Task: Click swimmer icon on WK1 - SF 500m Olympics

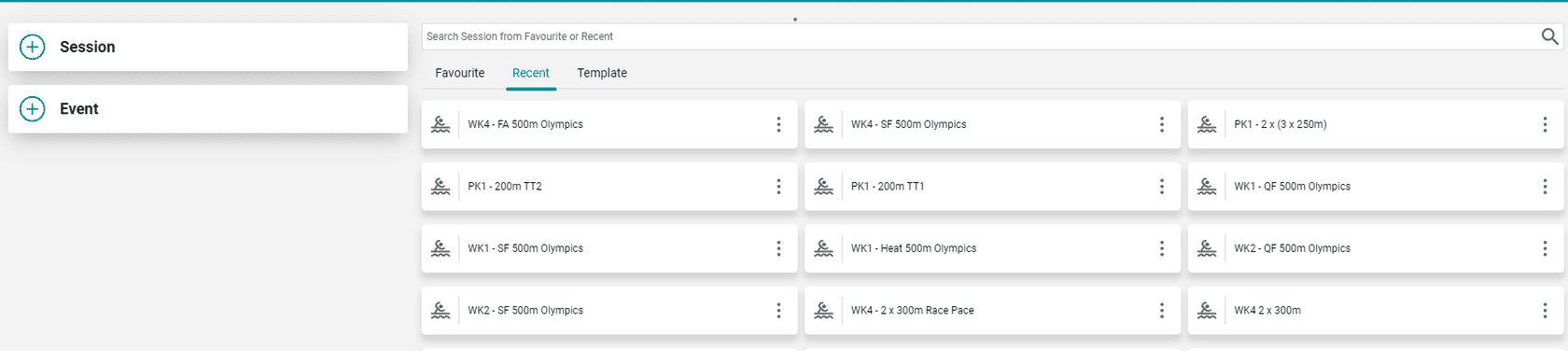Action: point(441,248)
